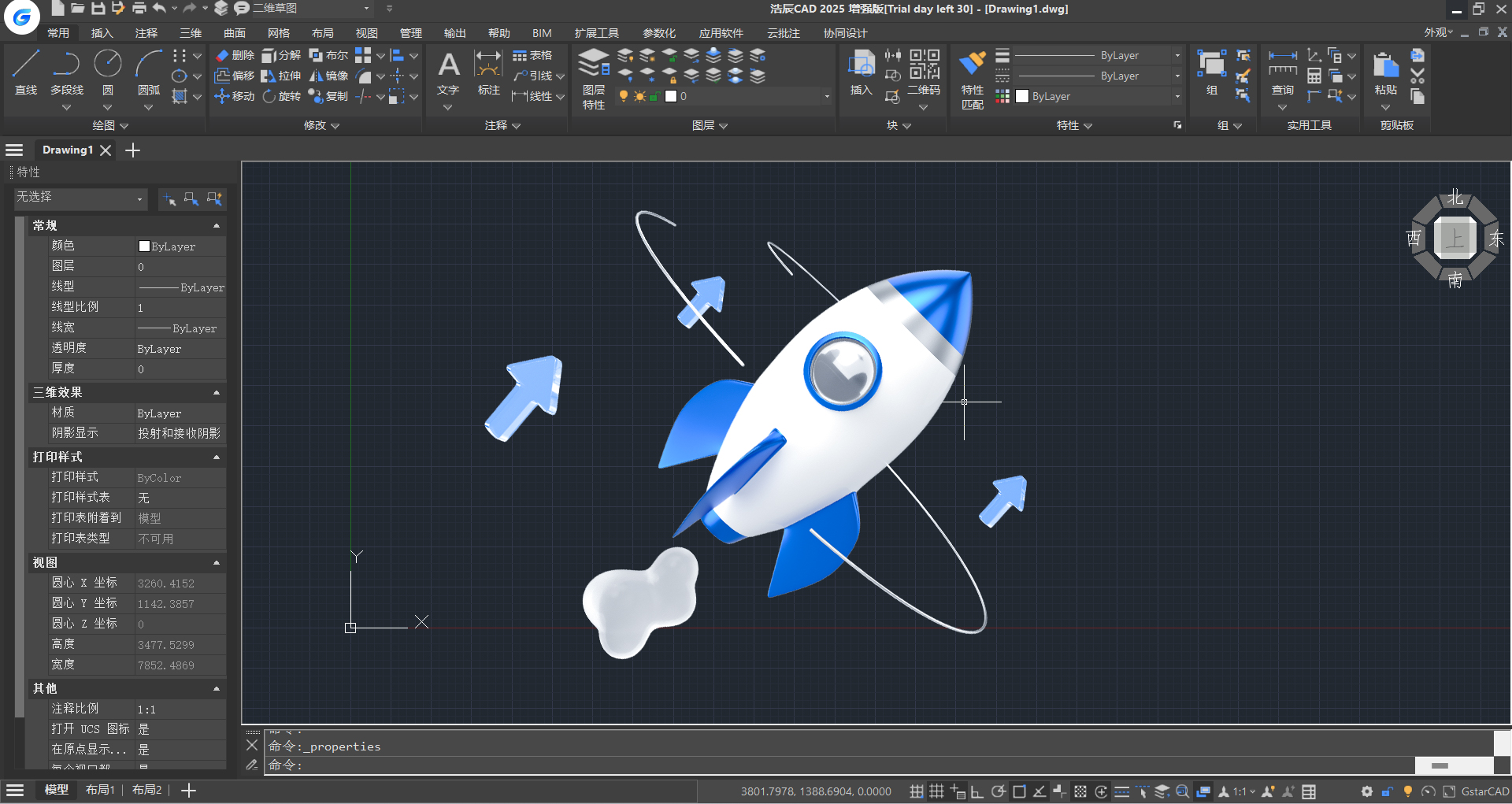
Task: Select the 直线 (Line) drawing tool
Action: point(26,72)
